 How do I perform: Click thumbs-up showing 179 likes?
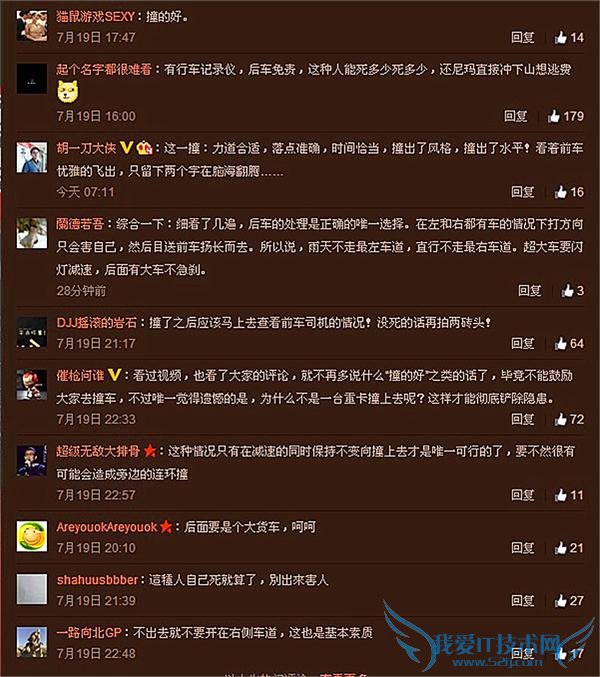(x=565, y=116)
